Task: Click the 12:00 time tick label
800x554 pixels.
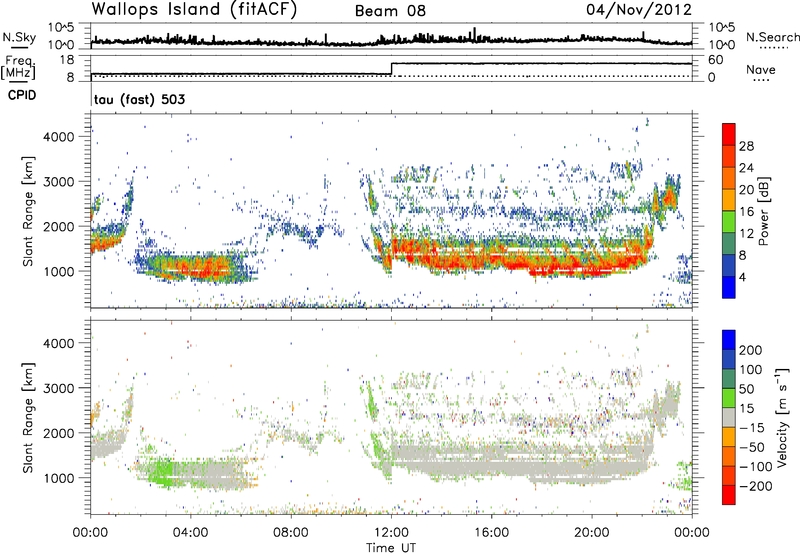Action: 391,532
